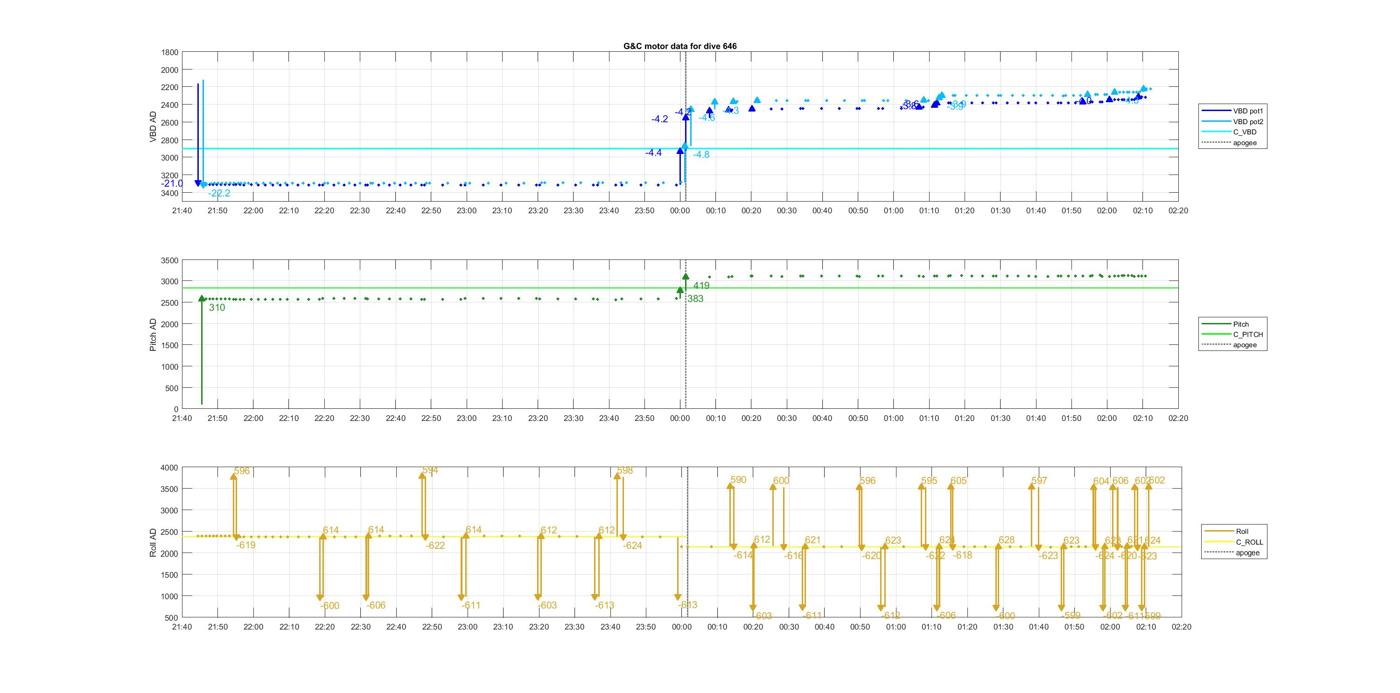Click the '598' roll data label
Viewport: 1400px width, 693px height.
625,470
